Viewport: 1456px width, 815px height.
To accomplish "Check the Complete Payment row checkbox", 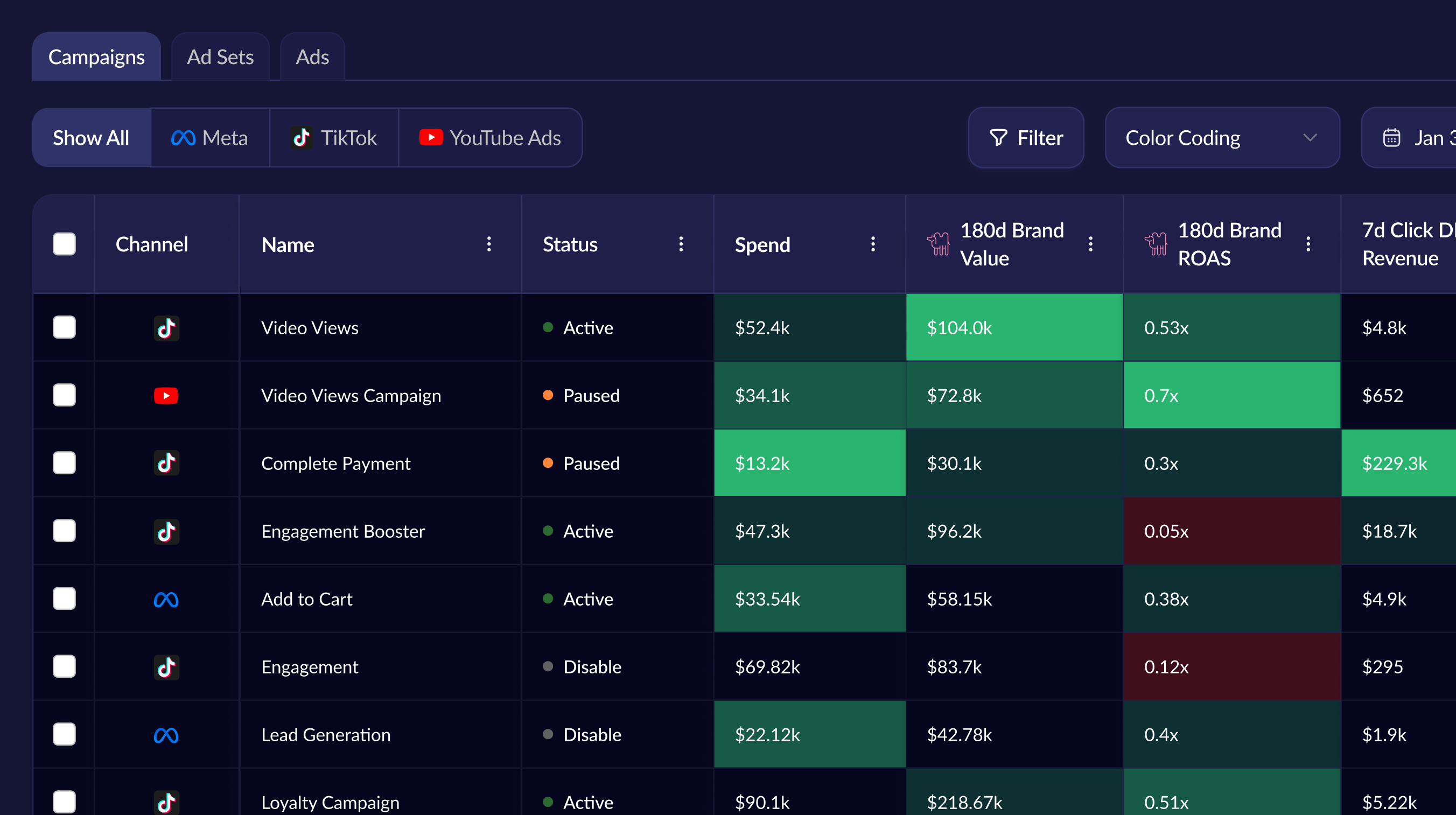I will (x=64, y=463).
